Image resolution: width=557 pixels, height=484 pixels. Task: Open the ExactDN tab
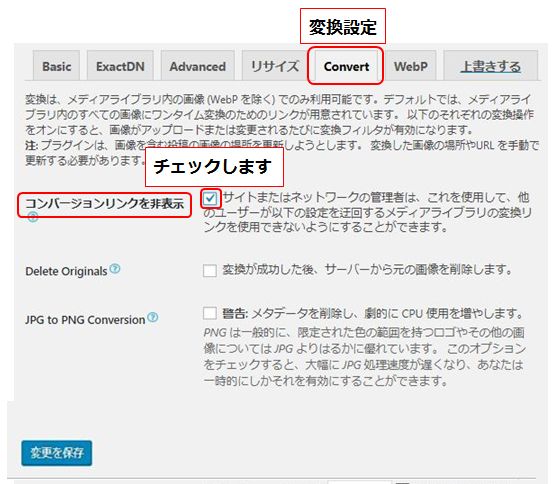point(120,66)
